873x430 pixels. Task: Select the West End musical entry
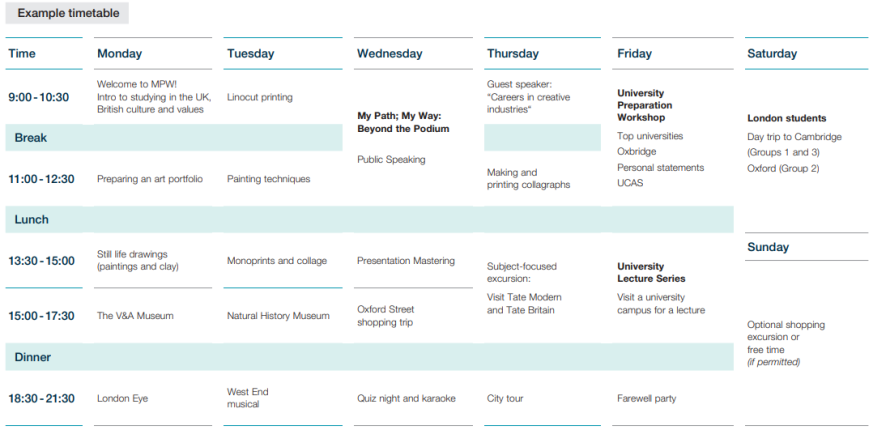pyautogui.click(x=248, y=398)
